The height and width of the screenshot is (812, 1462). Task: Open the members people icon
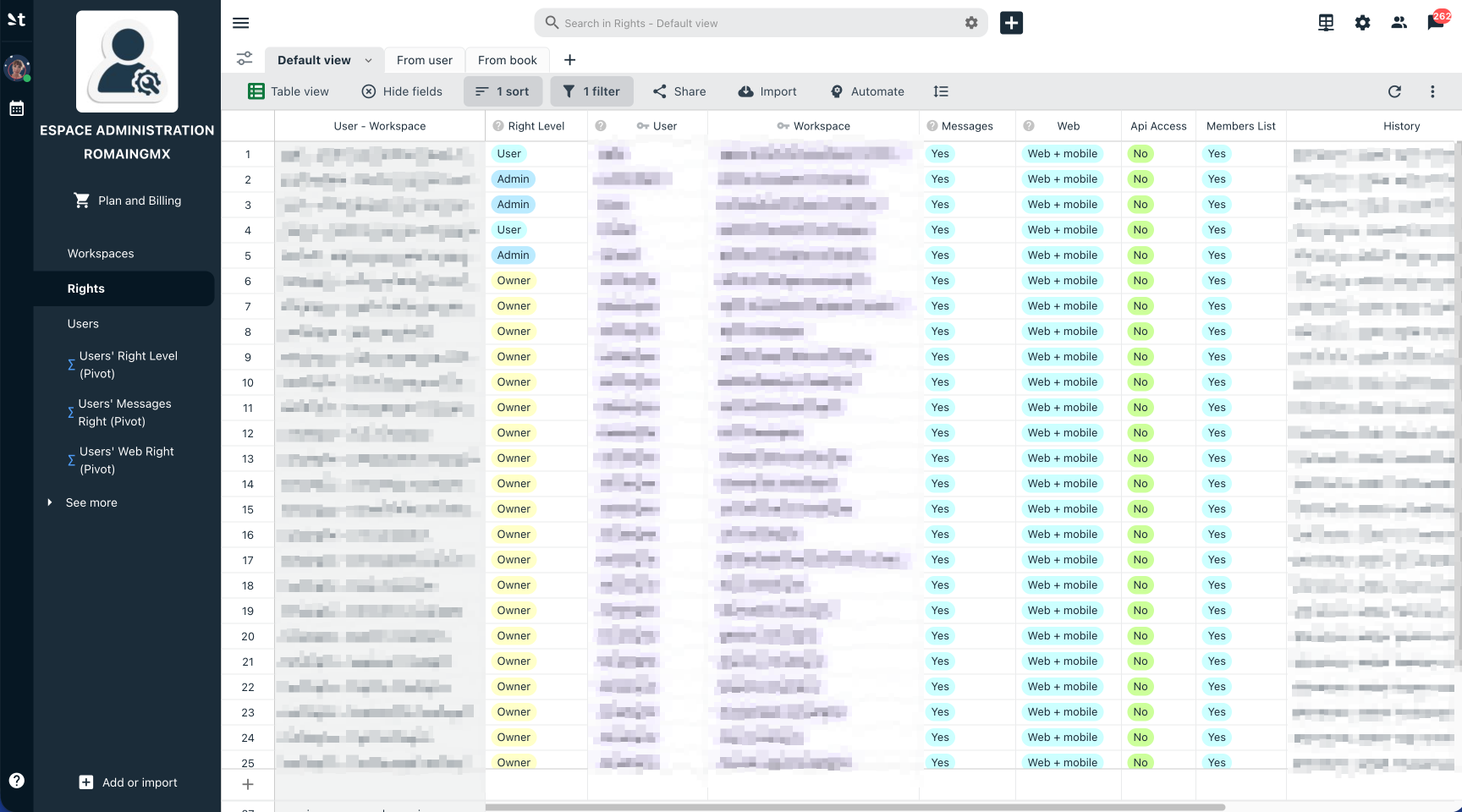click(1399, 23)
